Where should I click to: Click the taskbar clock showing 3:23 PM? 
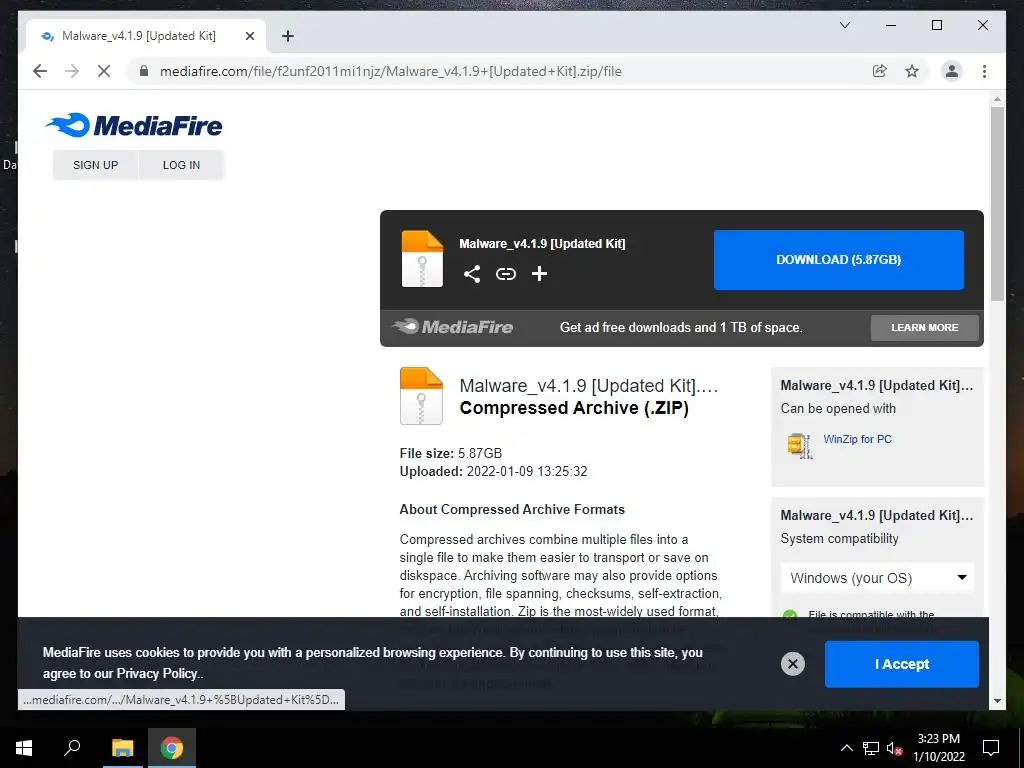point(938,748)
